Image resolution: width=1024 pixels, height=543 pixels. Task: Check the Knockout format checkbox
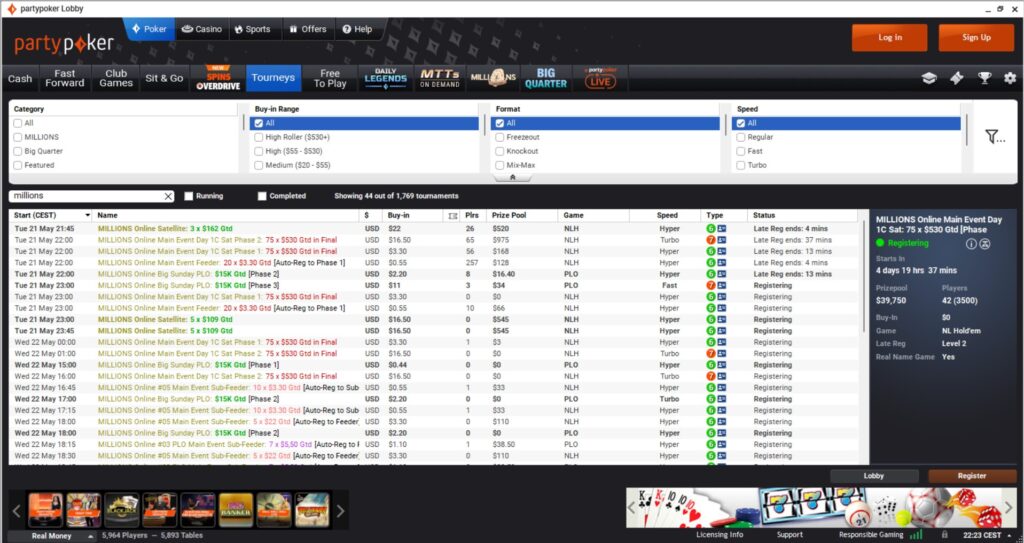[x=500, y=151]
